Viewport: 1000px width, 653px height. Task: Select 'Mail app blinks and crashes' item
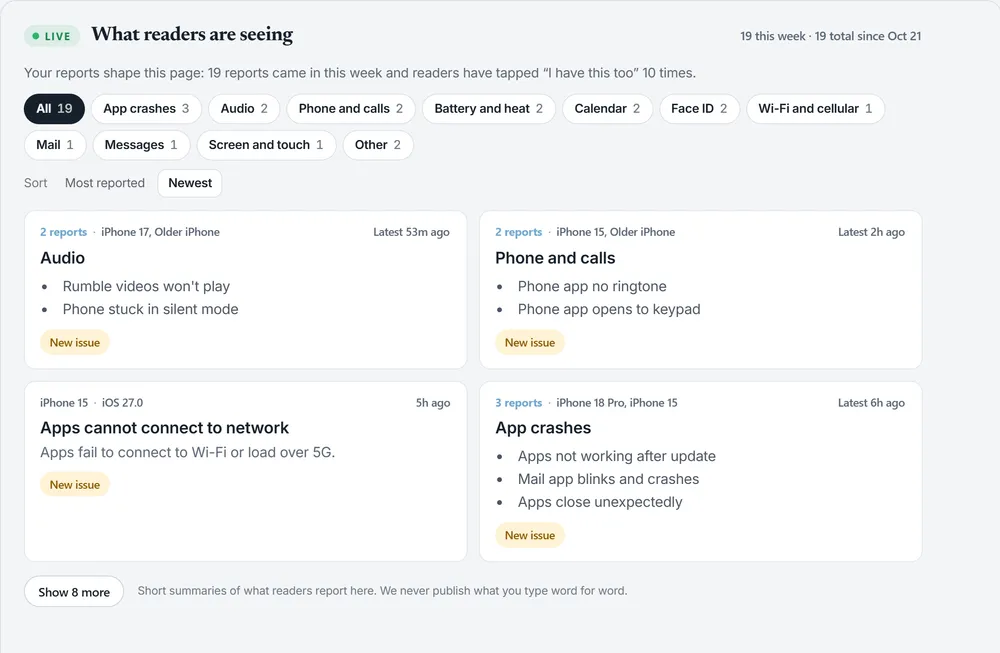pyautogui.click(x=608, y=480)
